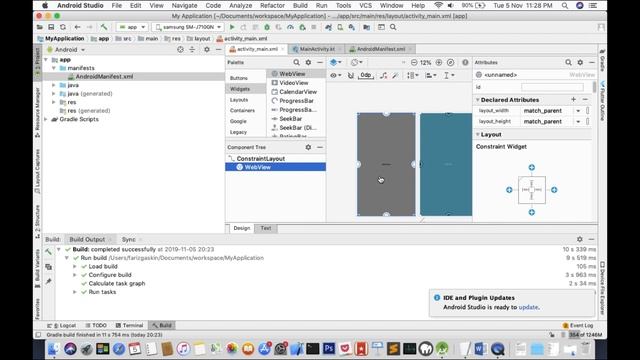640x360 pixels.
Task: Open the Android project view dropdown
Action: click(x=66, y=49)
